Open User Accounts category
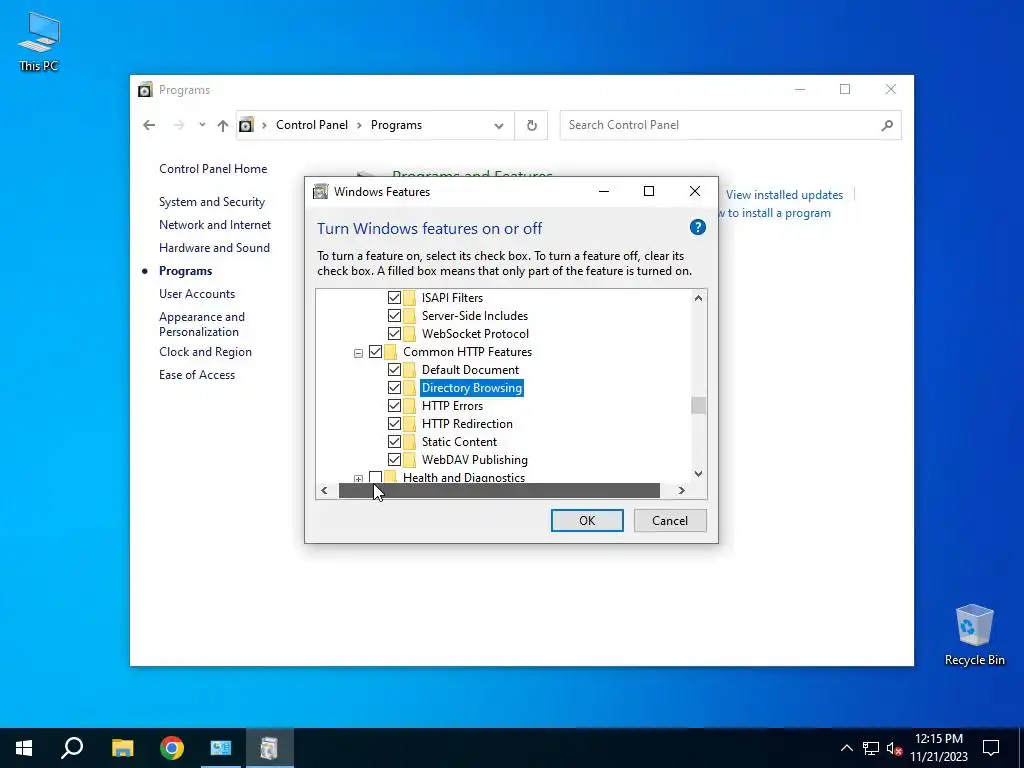Image resolution: width=1024 pixels, height=768 pixels. (197, 294)
